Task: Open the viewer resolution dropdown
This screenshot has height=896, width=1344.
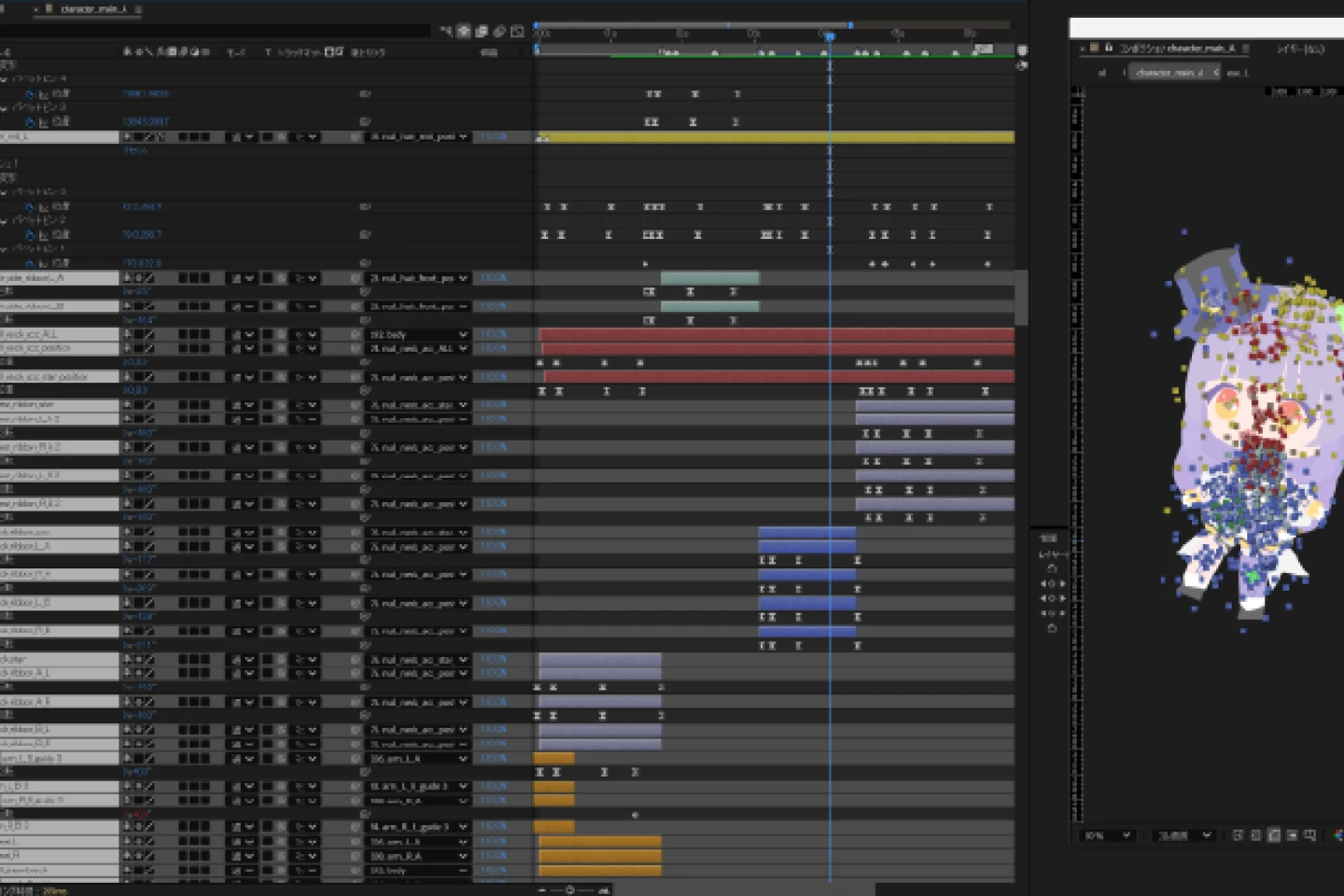Action: click(x=1184, y=835)
